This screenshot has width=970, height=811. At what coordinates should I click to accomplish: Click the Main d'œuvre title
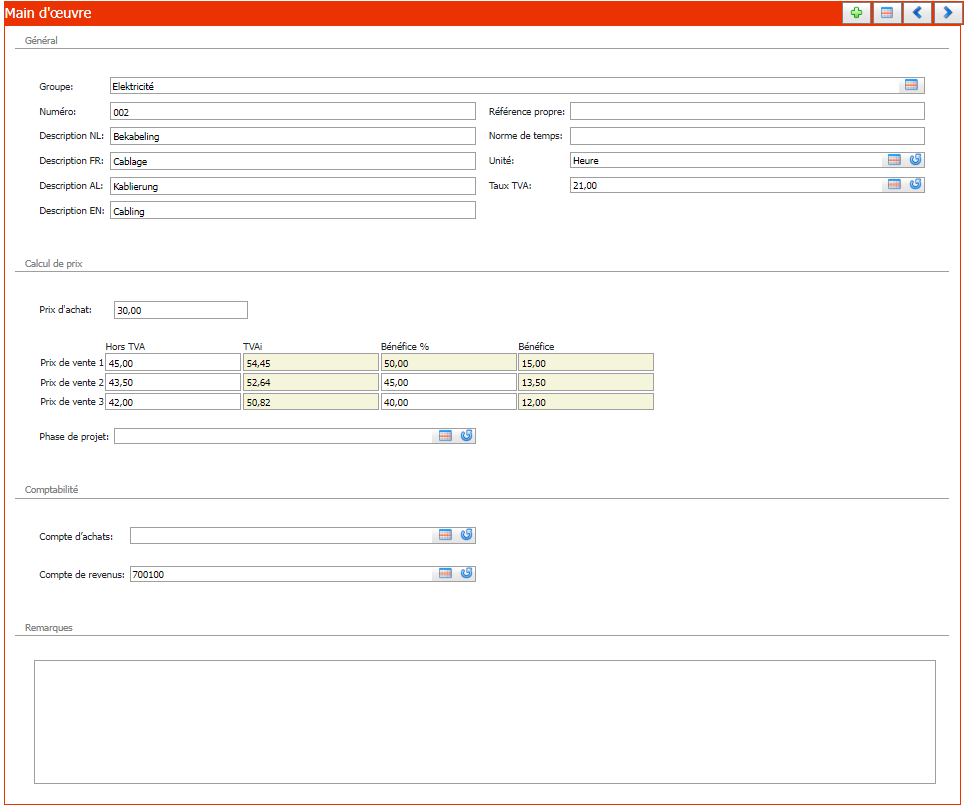coord(48,13)
